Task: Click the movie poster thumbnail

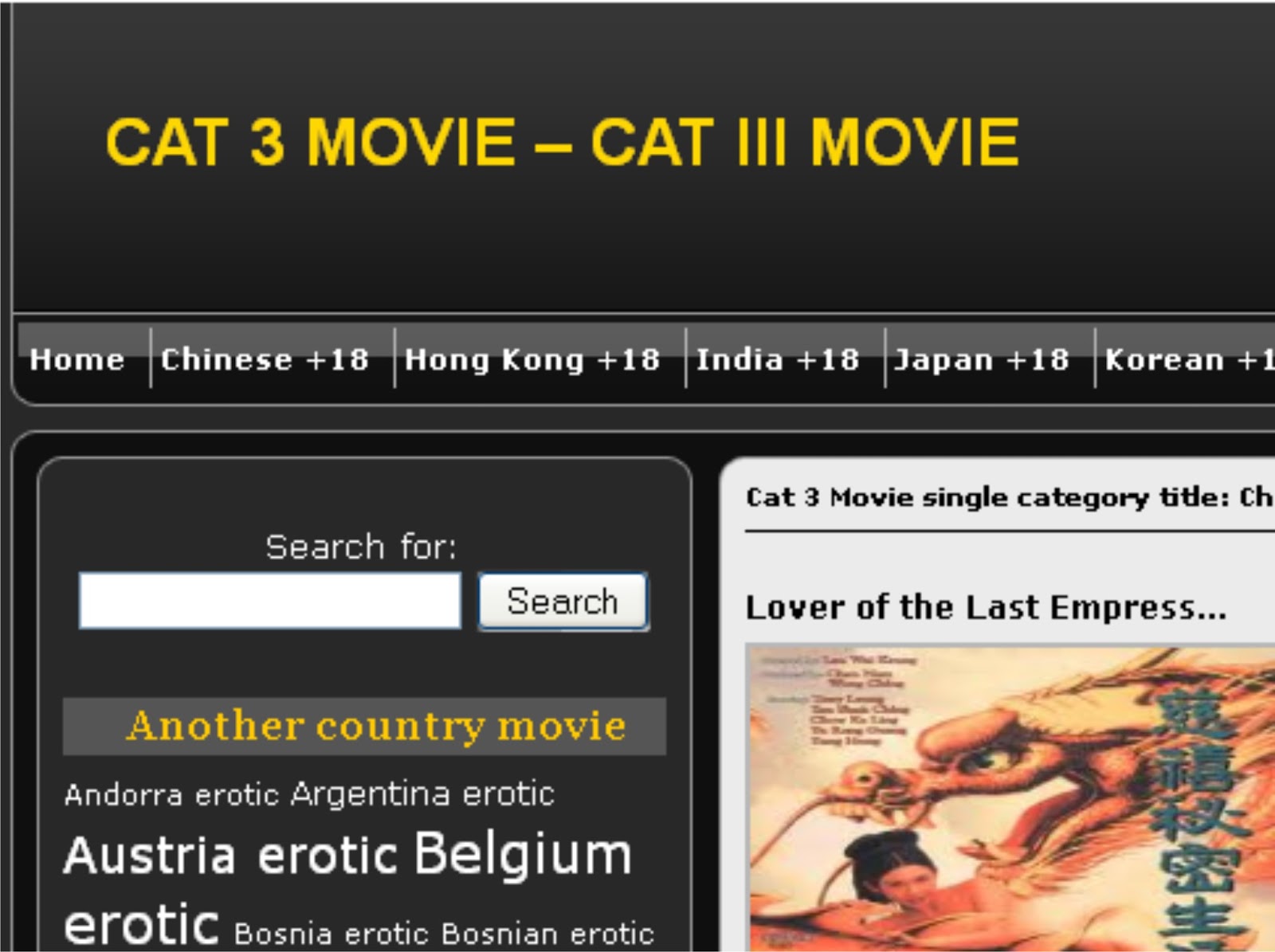Action: point(1010,797)
